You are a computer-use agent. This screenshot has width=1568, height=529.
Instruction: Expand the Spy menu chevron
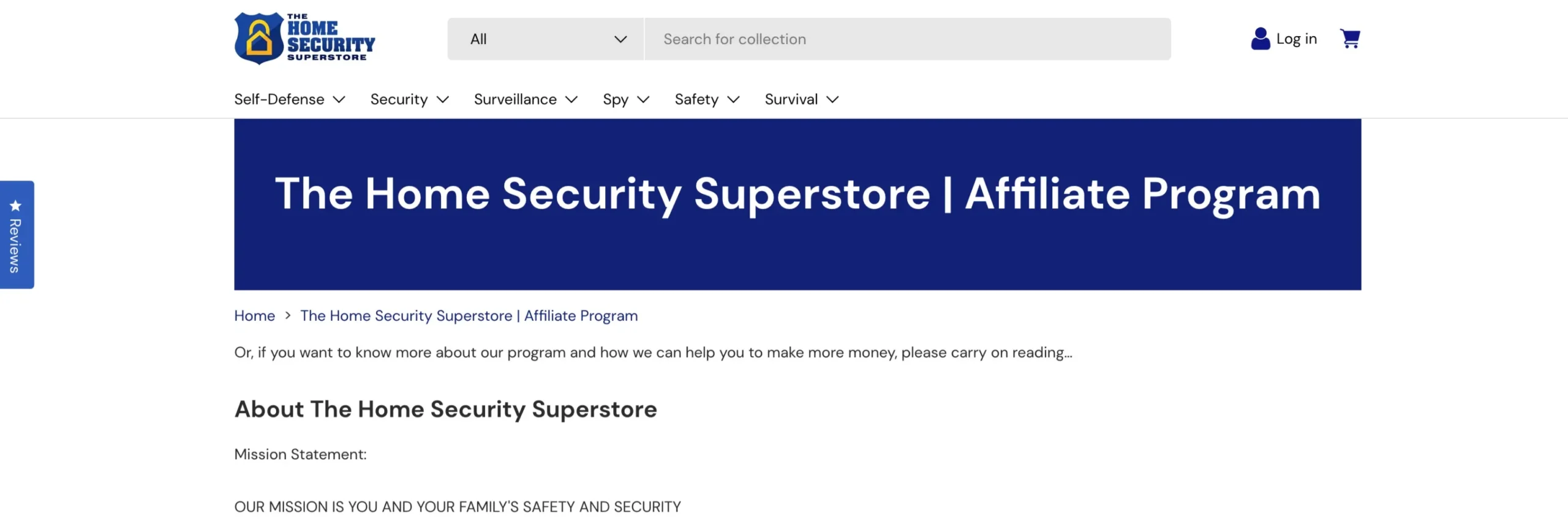tap(643, 100)
